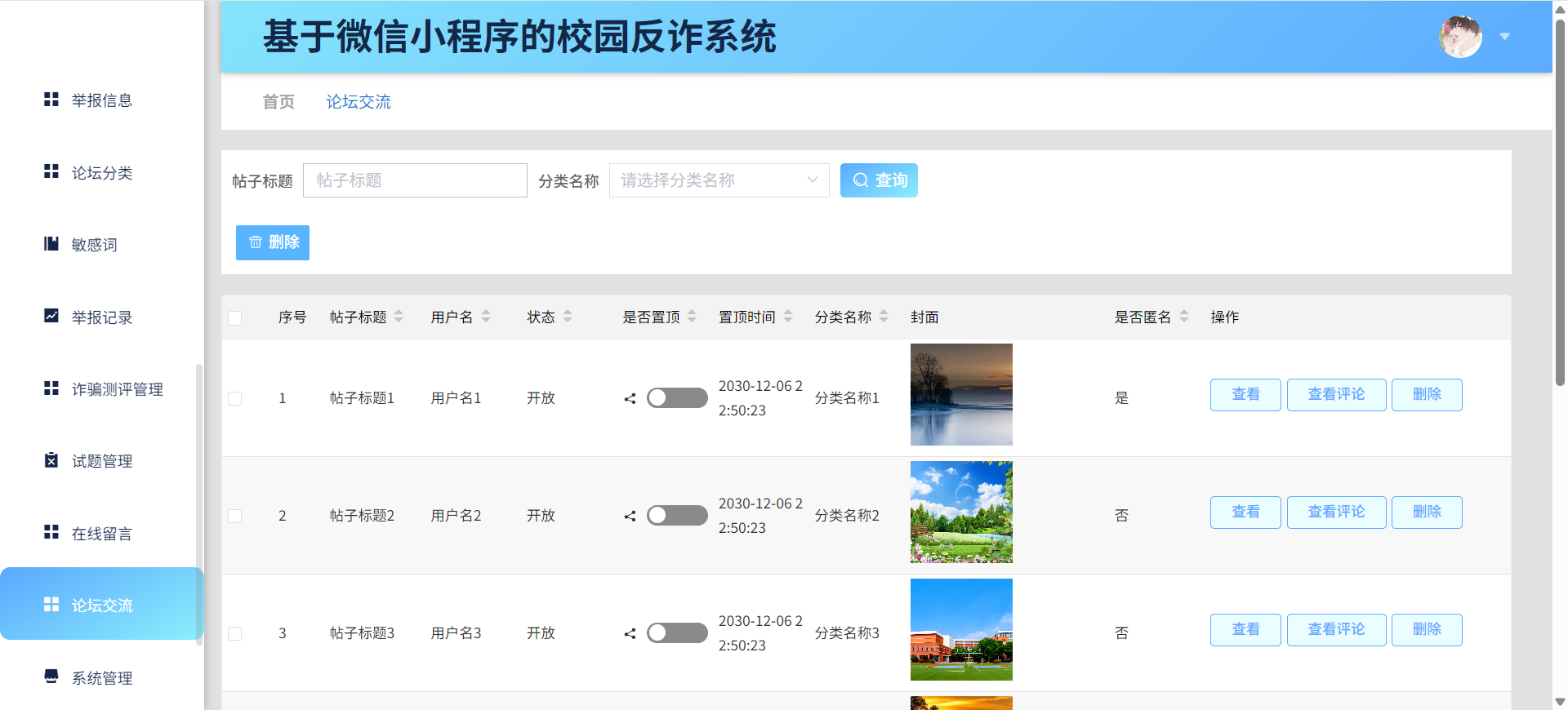Click the scrollbar down arrow at bottom right

tap(1560, 702)
